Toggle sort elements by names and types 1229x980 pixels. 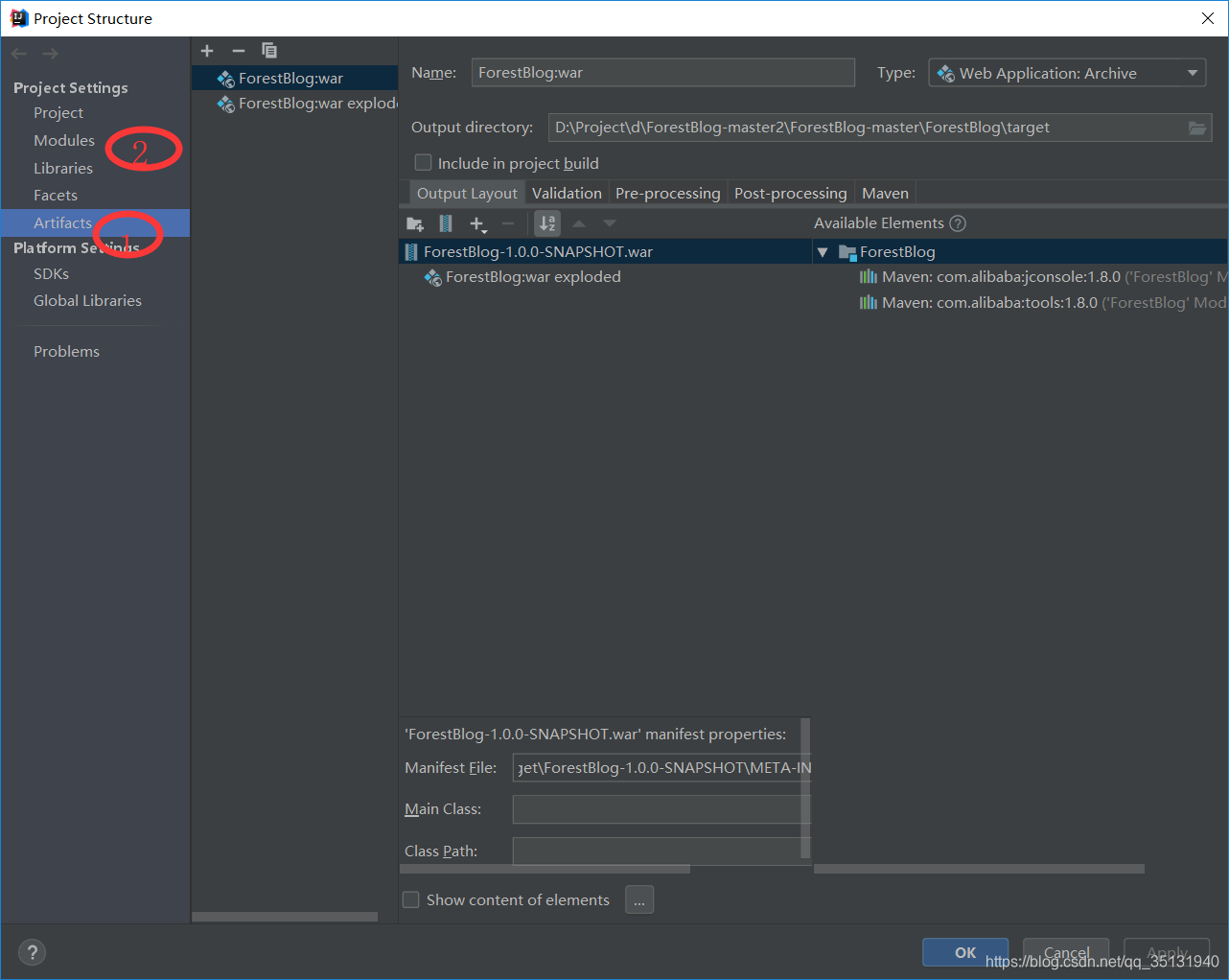547,223
